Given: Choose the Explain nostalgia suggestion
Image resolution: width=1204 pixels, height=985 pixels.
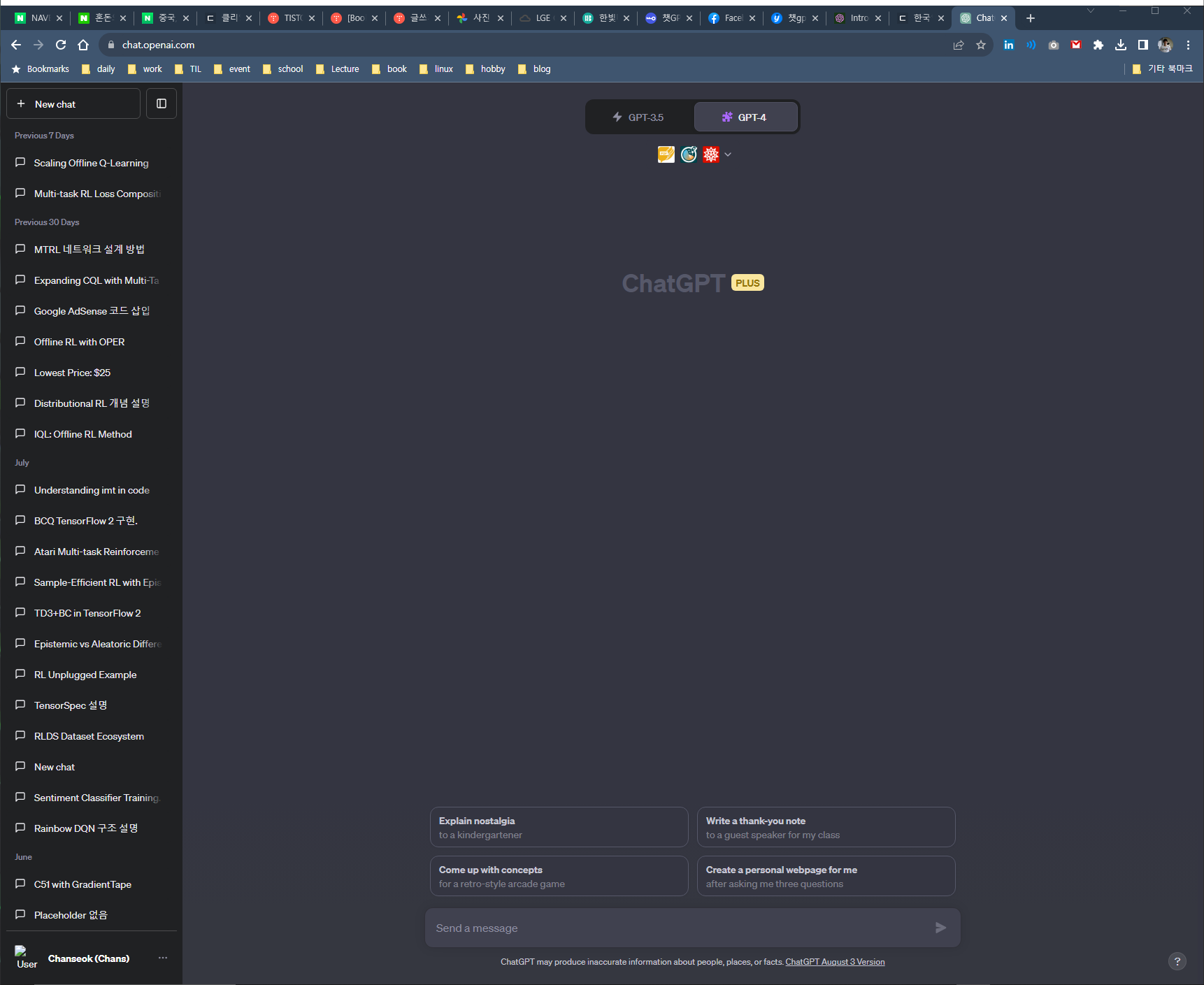Looking at the screenshot, I should pyautogui.click(x=559, y=827).
